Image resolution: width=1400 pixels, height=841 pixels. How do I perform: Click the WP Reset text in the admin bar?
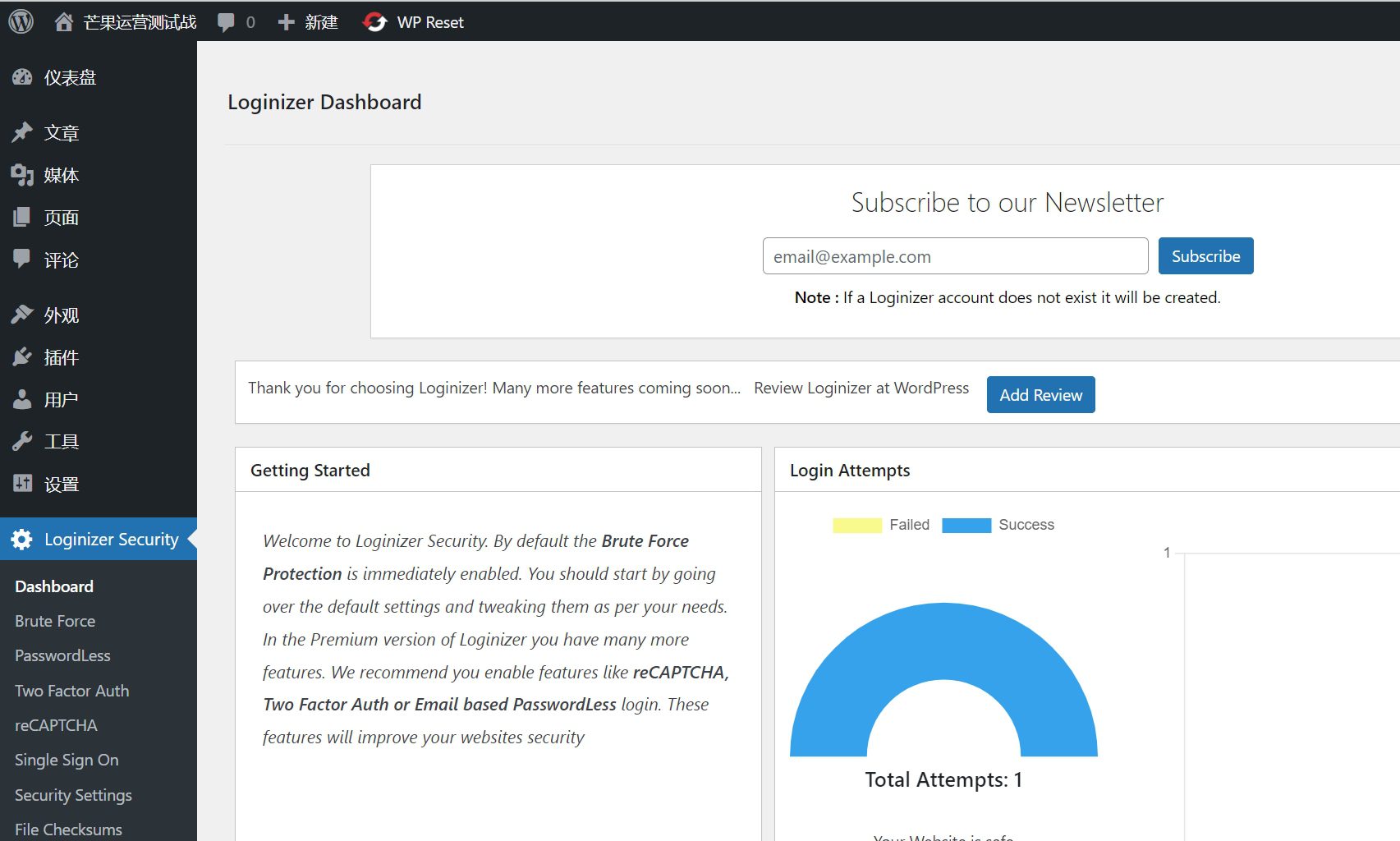pos(430,22)
